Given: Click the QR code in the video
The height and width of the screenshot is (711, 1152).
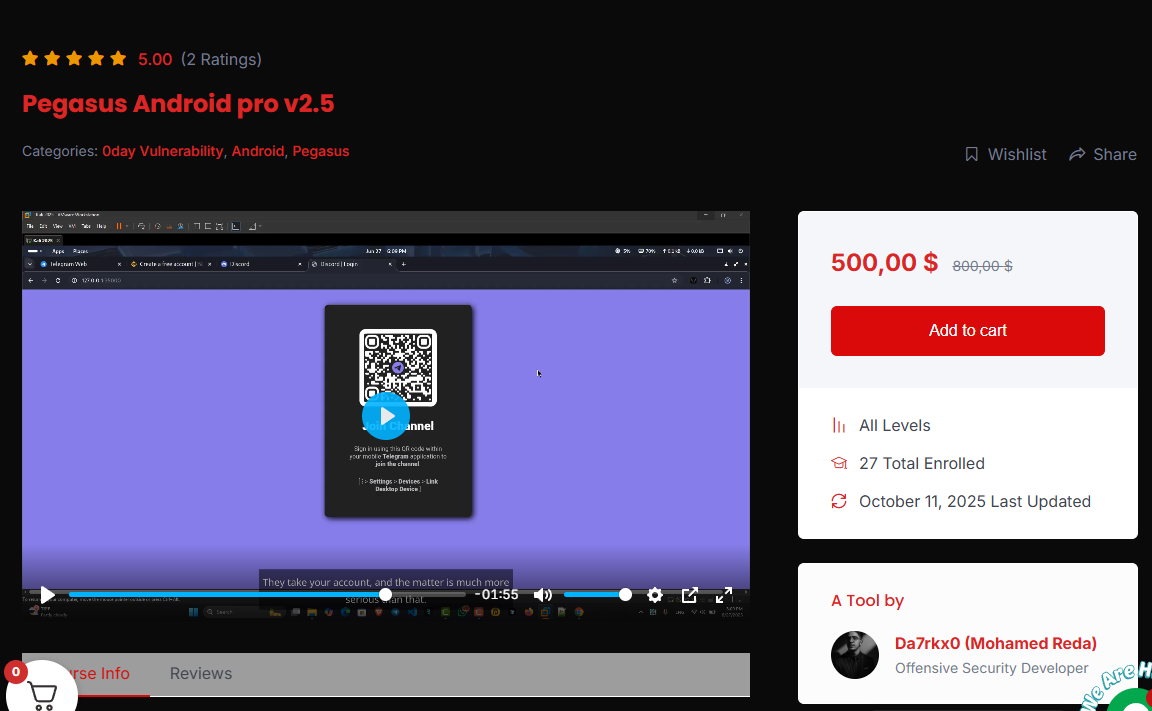Looking at the screenshot, I should (398, 367).
